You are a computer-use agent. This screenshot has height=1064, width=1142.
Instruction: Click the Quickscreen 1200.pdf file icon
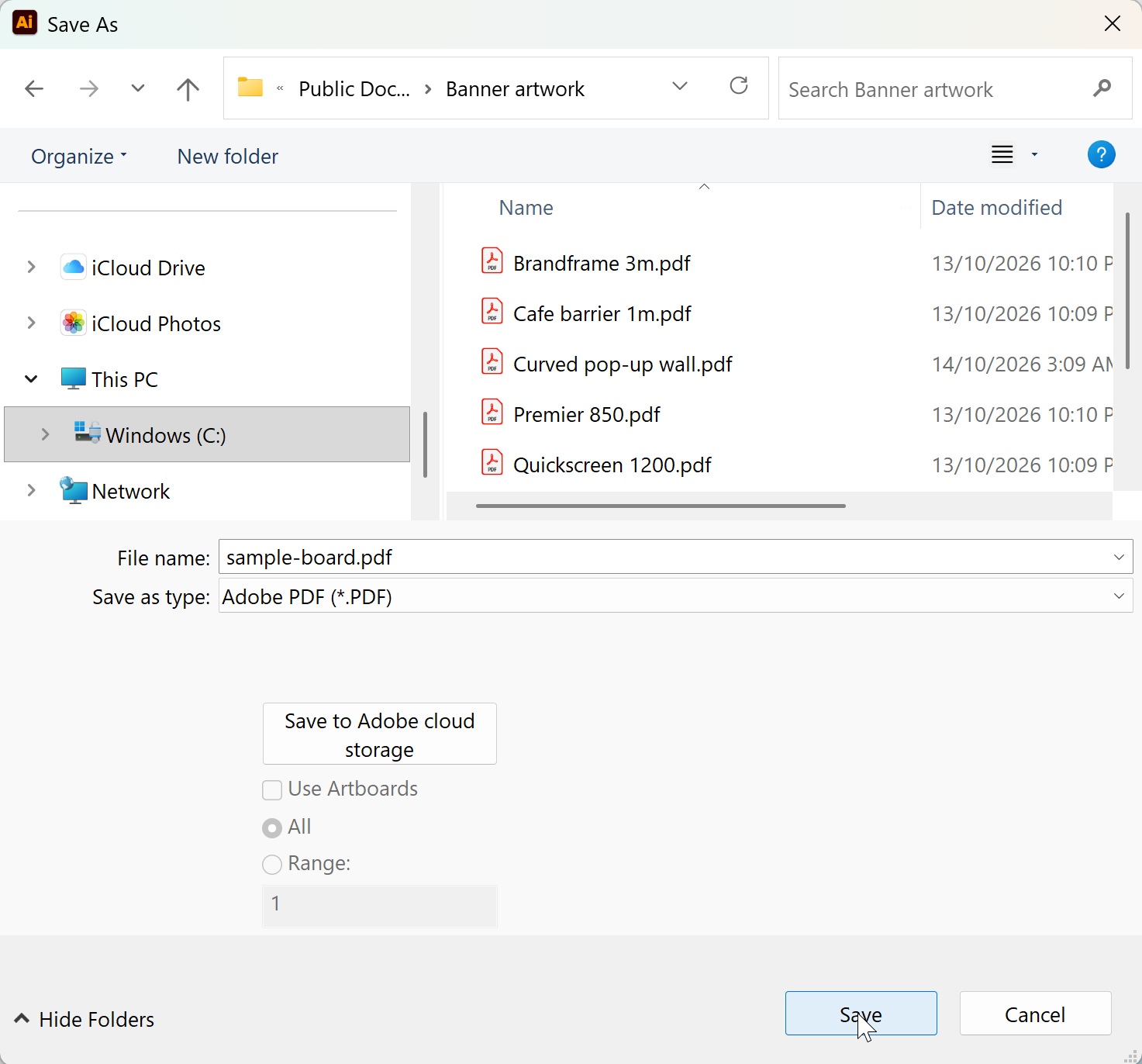[x=492, y=463]
